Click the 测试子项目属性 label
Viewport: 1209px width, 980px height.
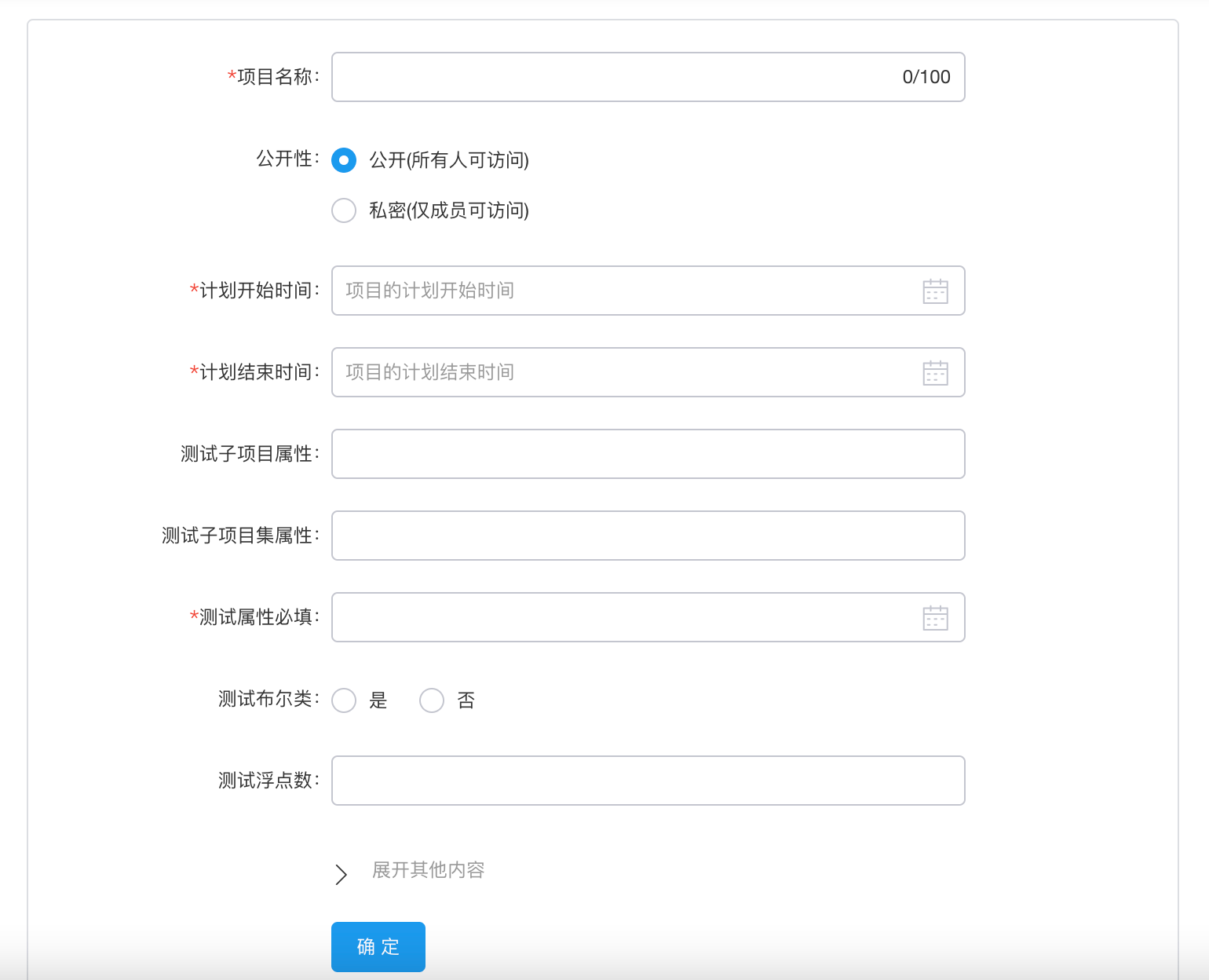(250, 454)
